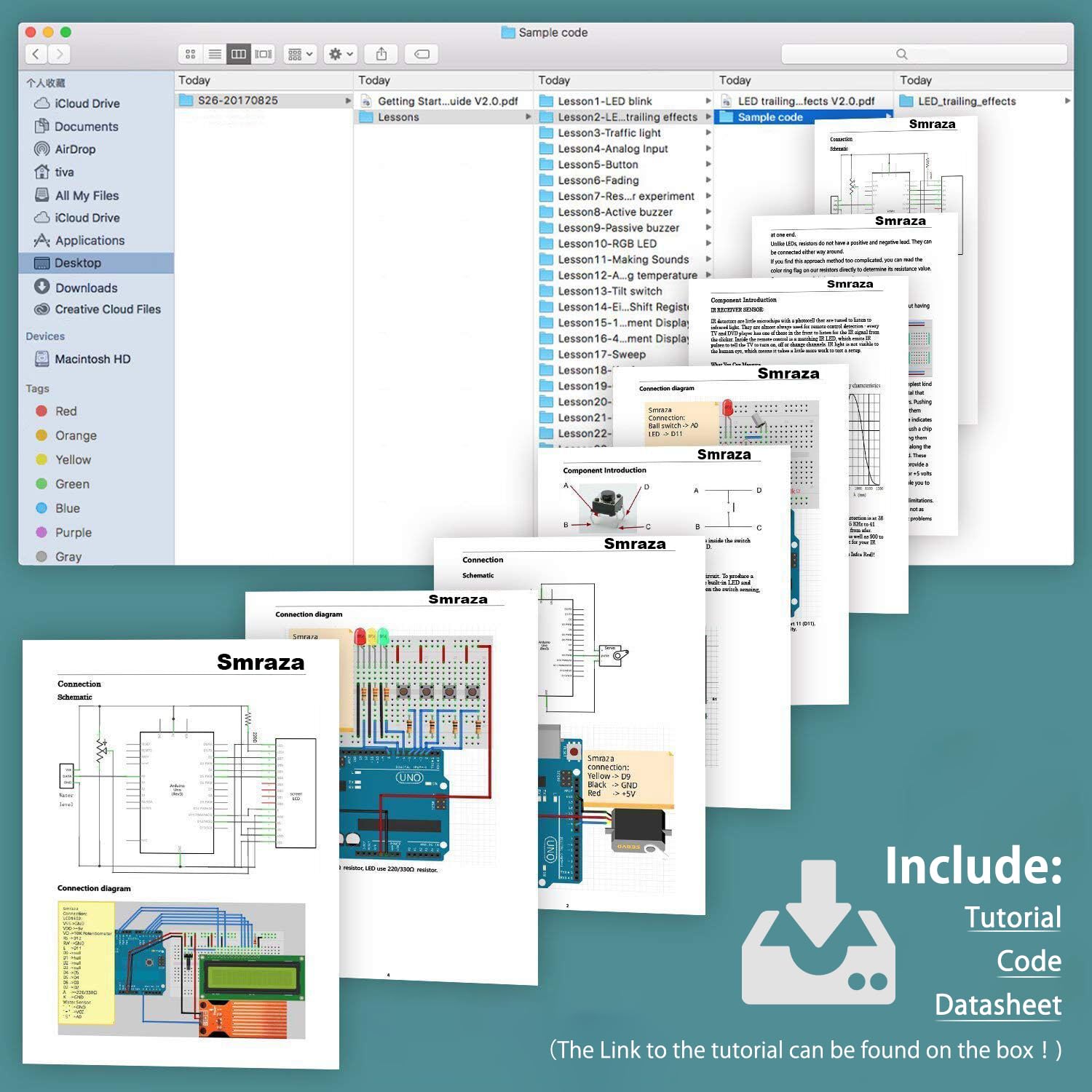Open the arrange items dropdown
Viewport: 1092px width, 1092px height.
[x=300, y=54]
